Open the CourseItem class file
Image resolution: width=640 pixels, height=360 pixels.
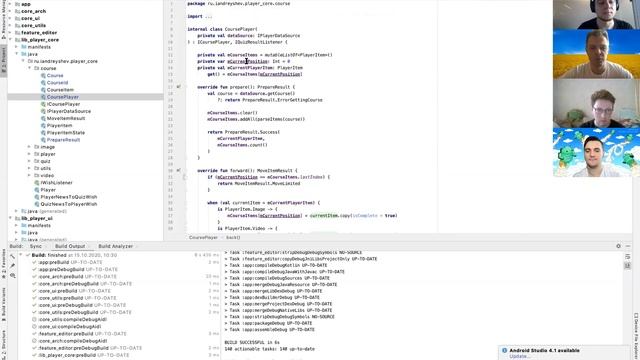(x=60, y=90)
